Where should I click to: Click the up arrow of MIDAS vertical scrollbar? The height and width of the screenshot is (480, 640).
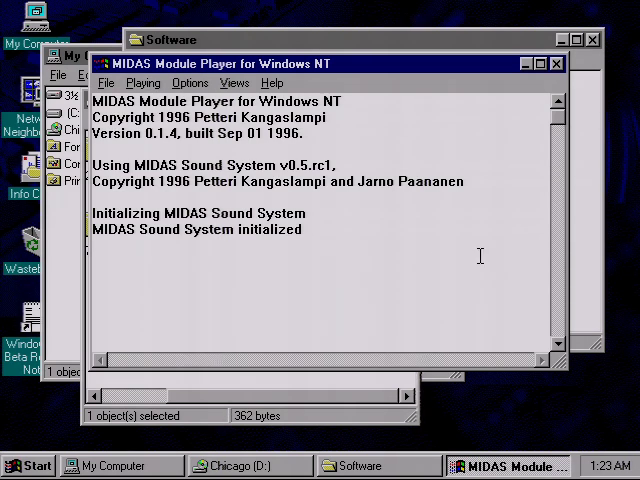(558, 101)
